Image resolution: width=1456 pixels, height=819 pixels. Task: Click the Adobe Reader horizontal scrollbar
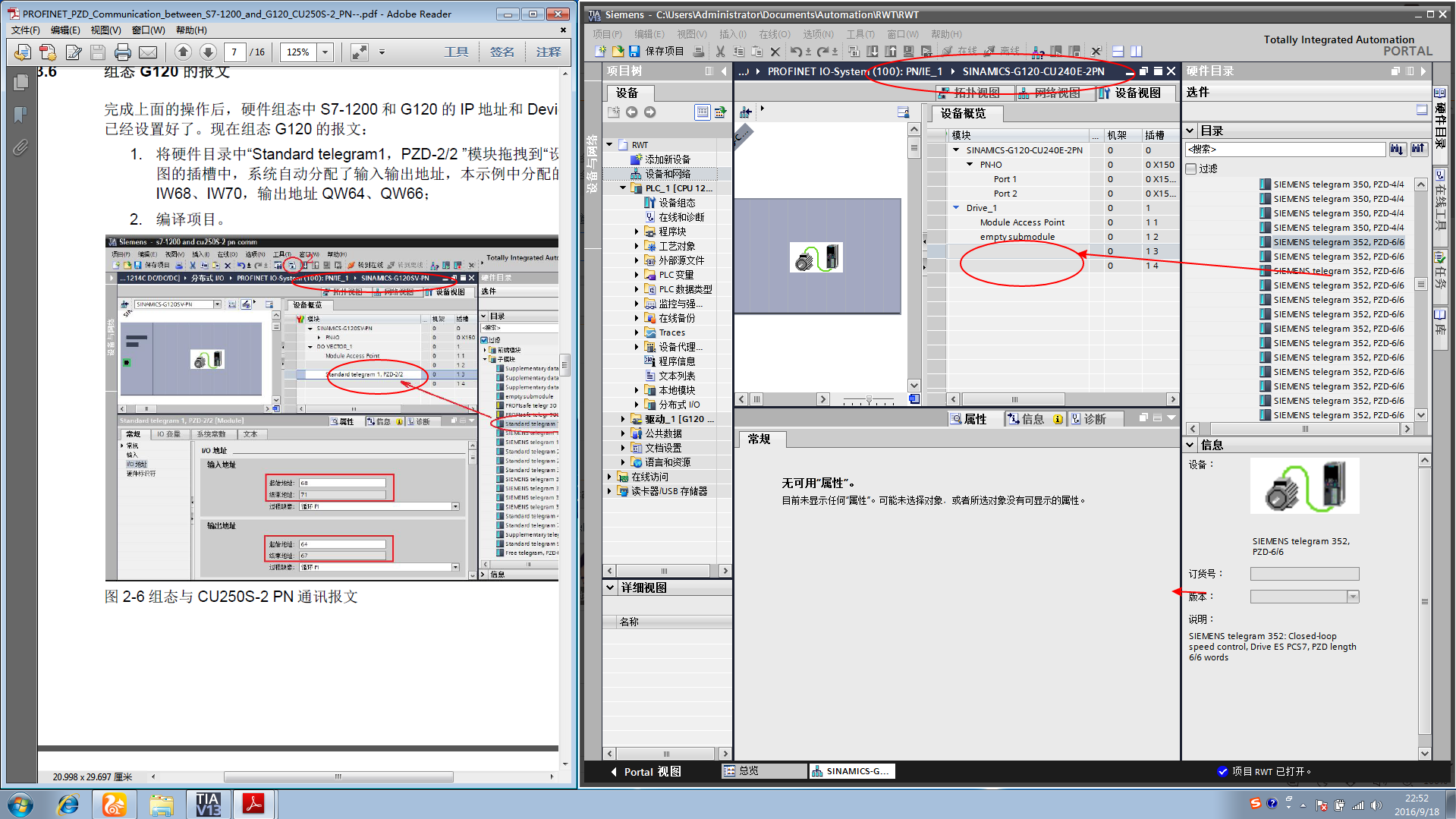tap(338, 776)
